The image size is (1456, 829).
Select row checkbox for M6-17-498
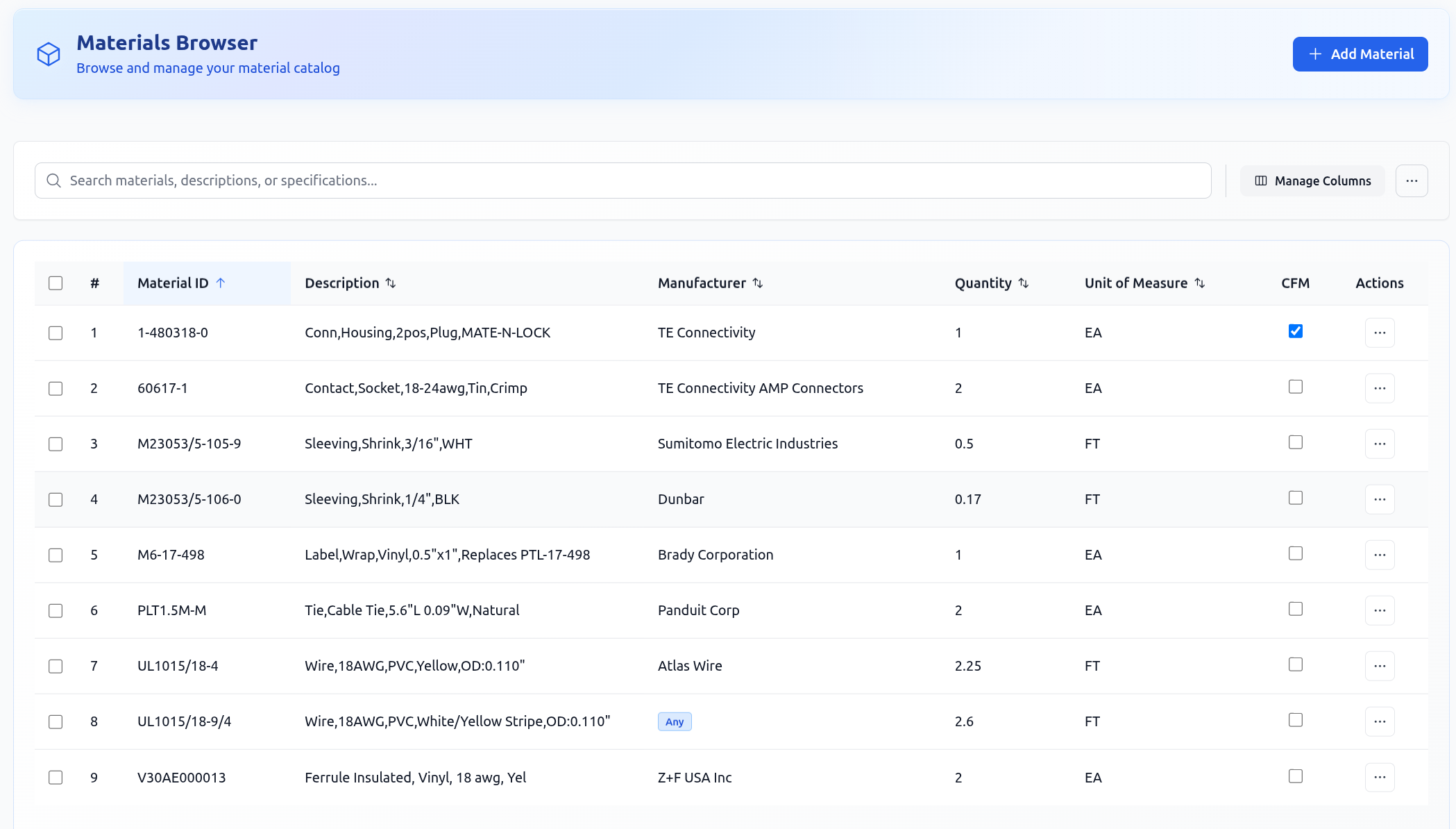56,555
